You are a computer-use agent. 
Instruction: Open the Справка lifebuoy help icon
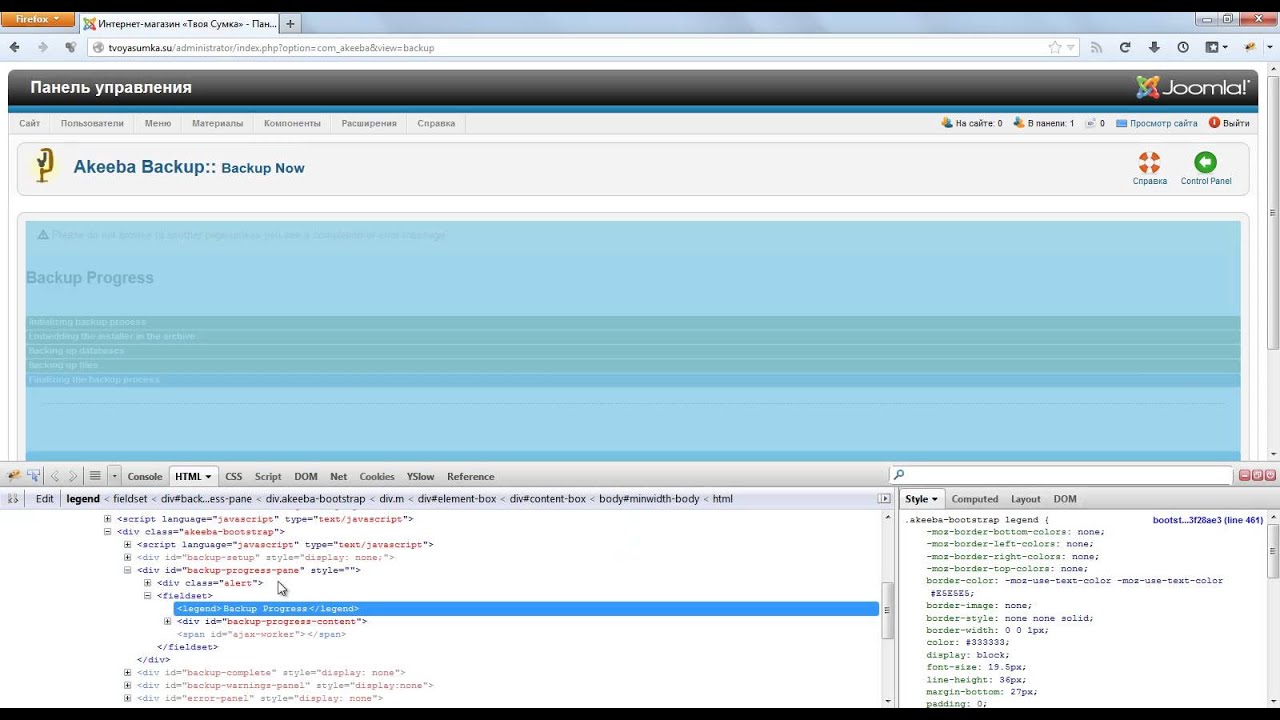click(x=1149, y=169)
